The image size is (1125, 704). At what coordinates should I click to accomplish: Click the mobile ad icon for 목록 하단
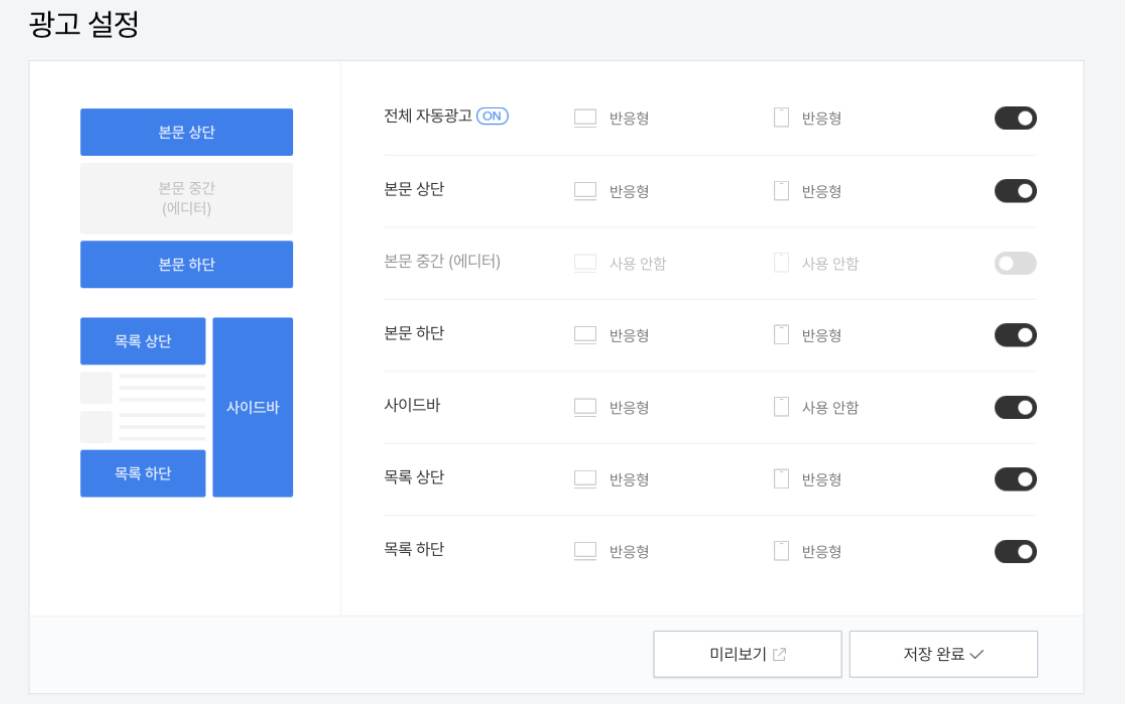pos(781,551)
